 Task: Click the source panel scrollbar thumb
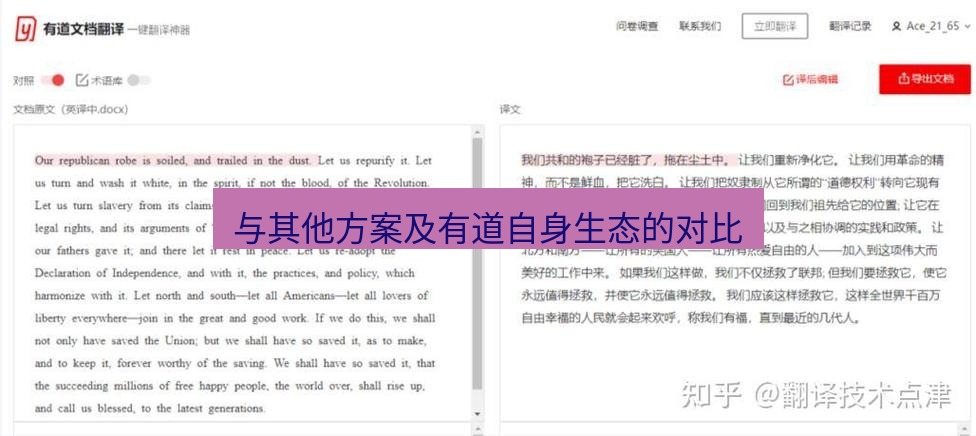point(477,263)
